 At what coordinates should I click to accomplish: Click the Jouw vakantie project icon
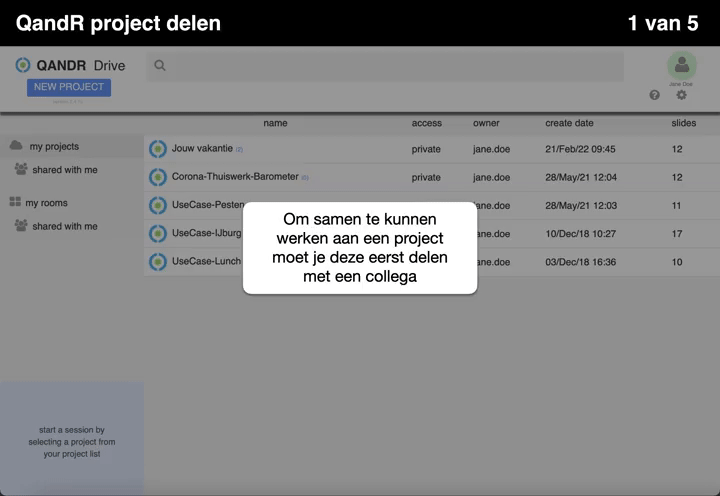click(x=158, y=149)
